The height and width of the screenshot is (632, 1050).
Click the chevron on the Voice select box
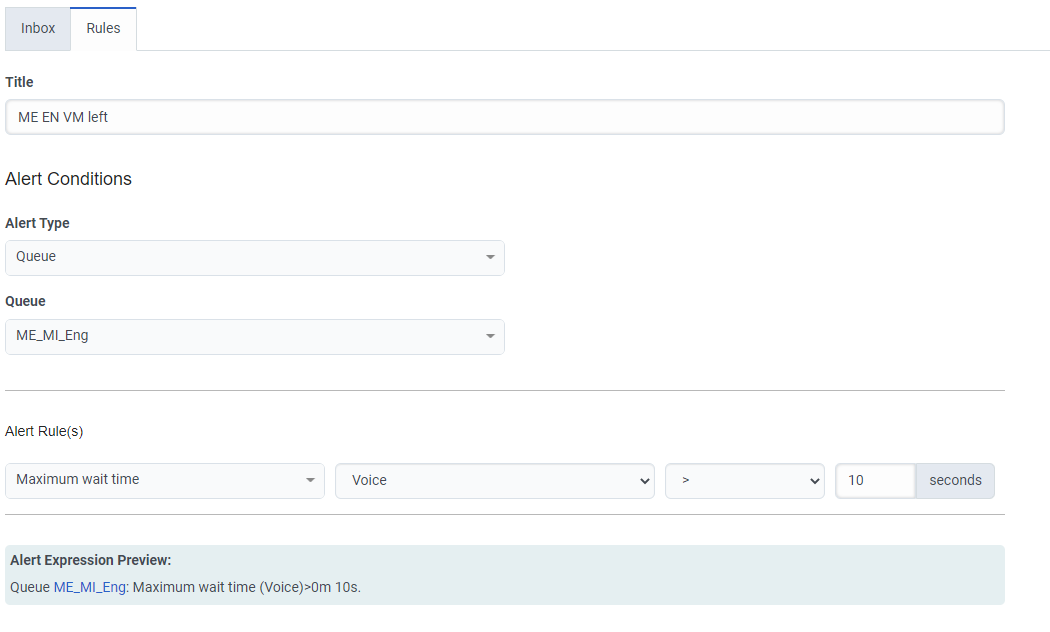click(643, 481)
